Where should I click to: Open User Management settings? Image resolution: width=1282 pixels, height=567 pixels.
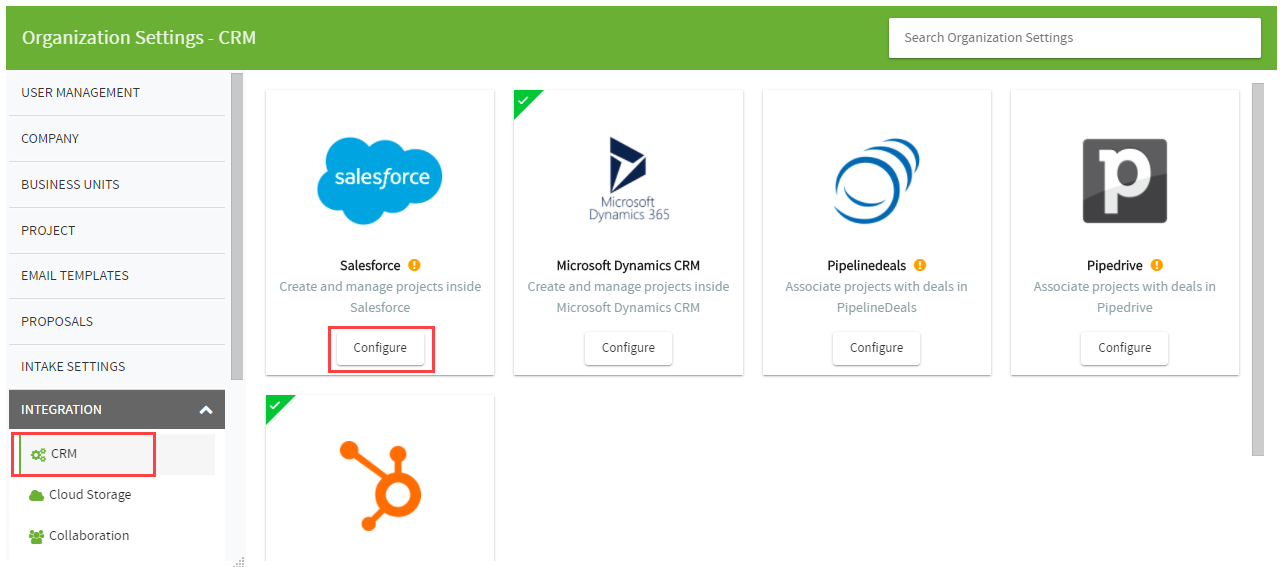pos(116,92)
